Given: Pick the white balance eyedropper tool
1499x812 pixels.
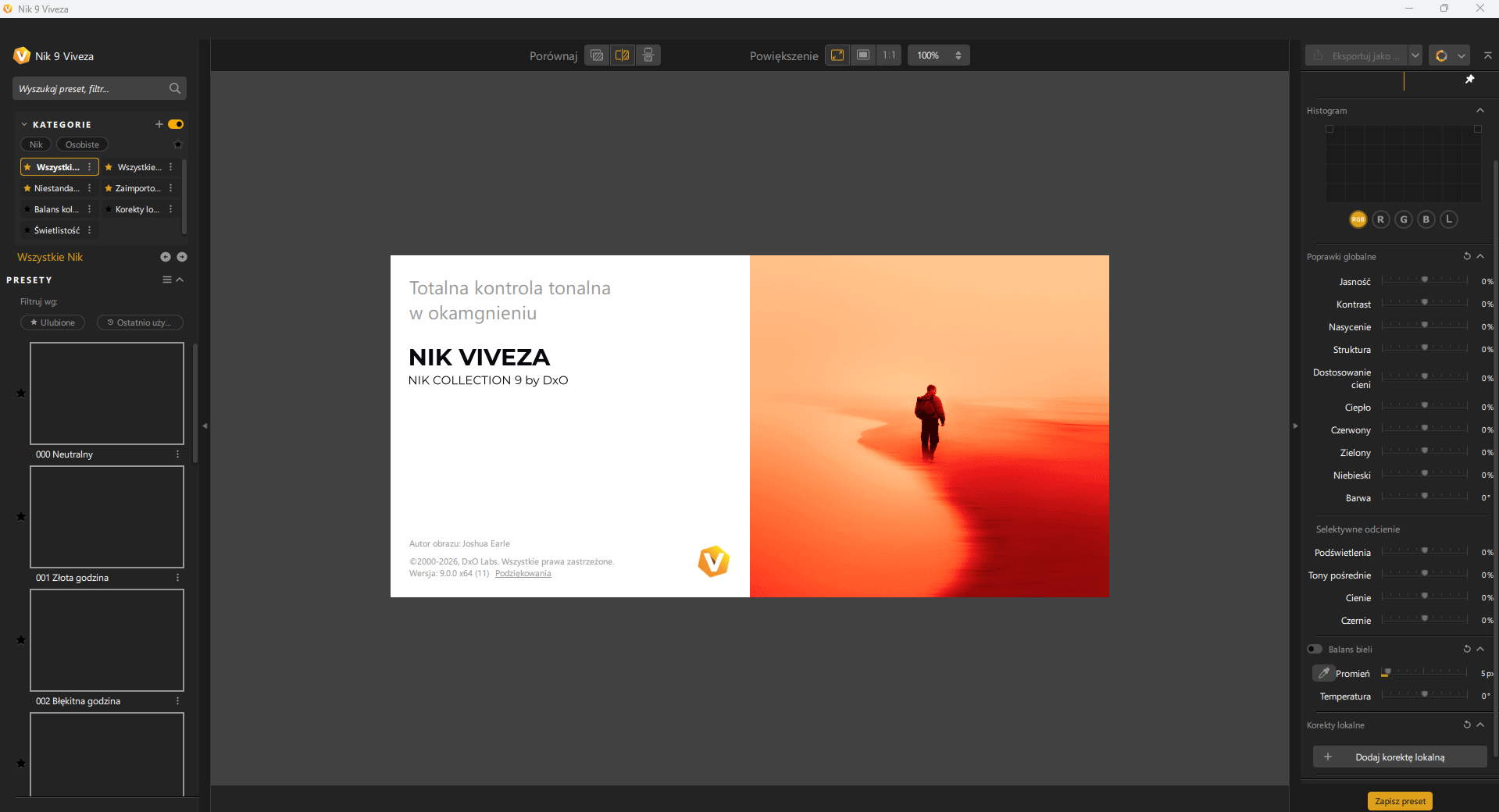Looking at the screenshot, I should point(1324,673).
